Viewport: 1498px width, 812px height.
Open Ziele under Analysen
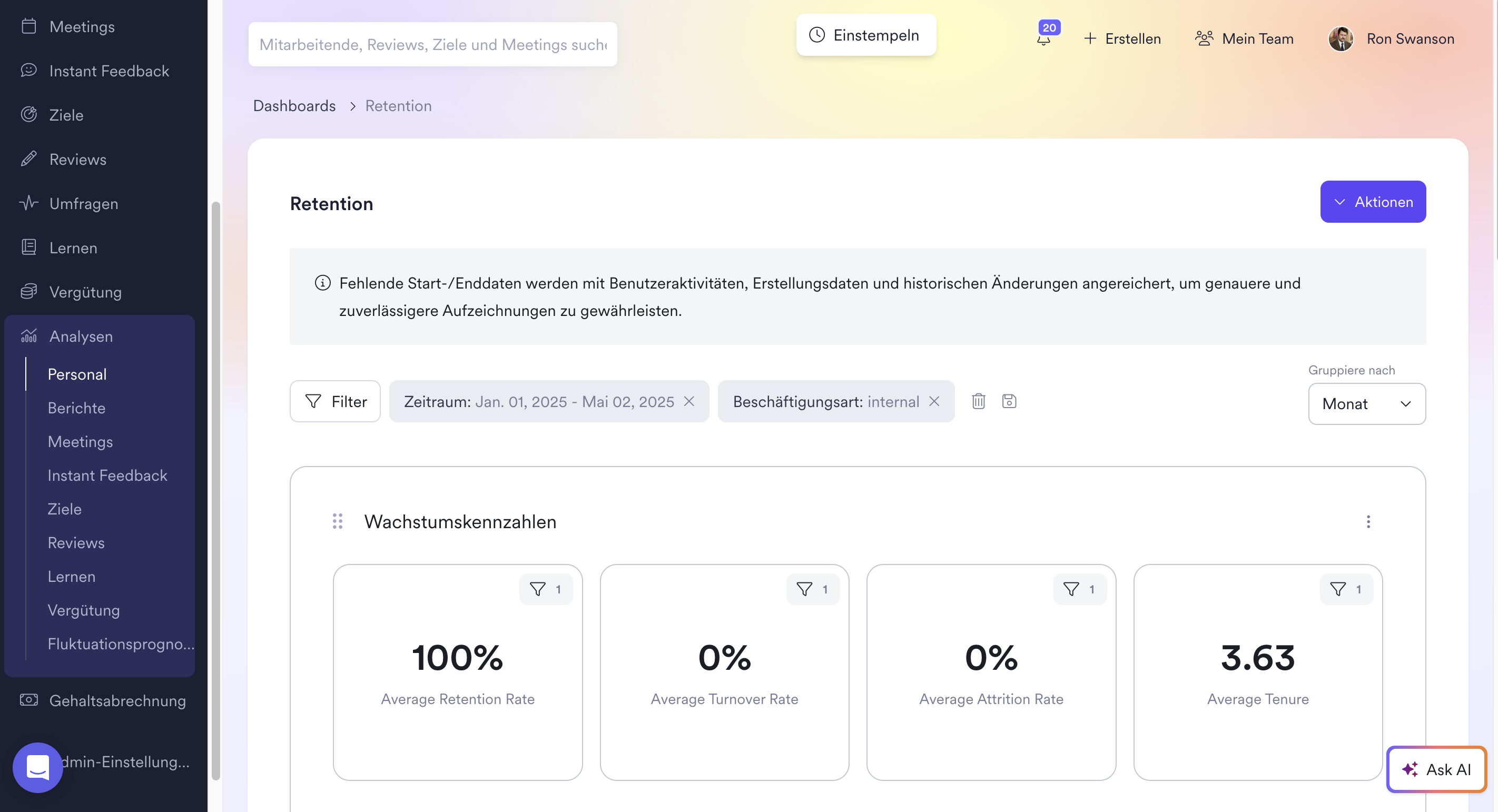[65, 509]
